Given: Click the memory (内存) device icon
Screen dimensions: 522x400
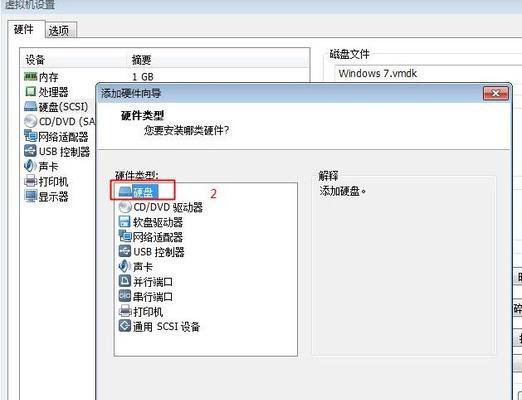Looking at the screenshot, I should coord(30,77).
